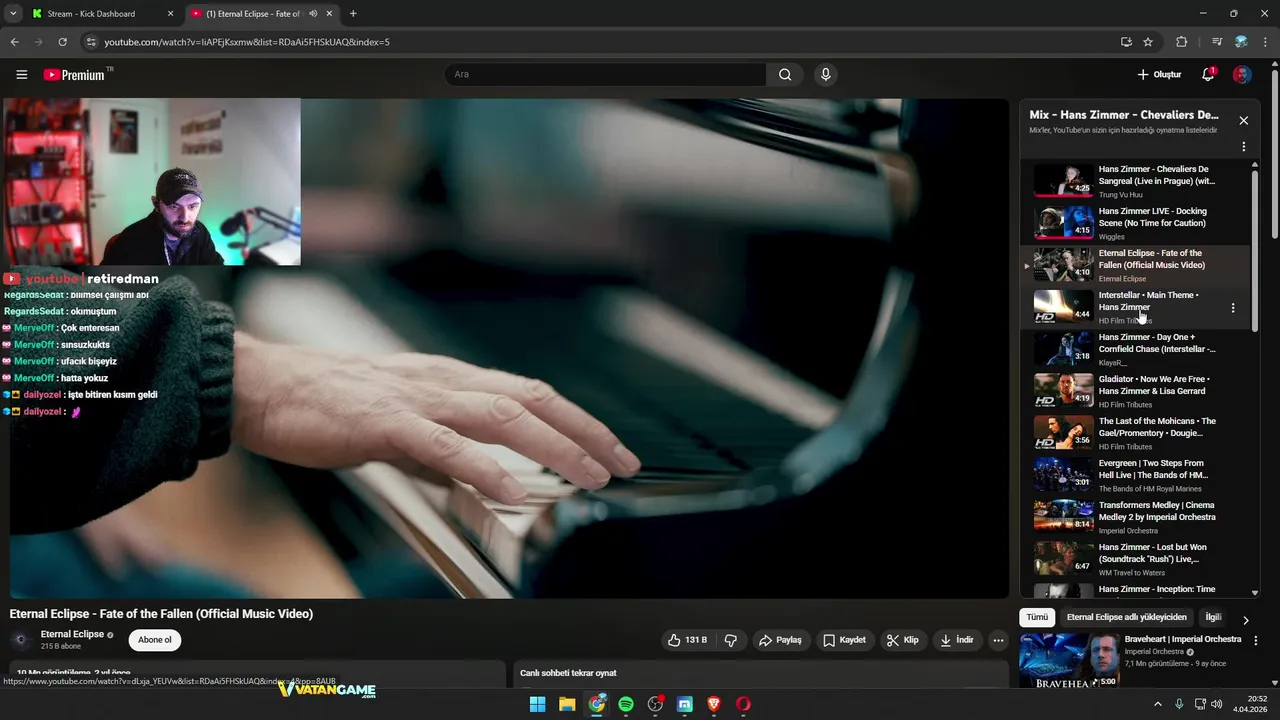The width and height of the screenshot is (1280, 720).
Task: Install app icon in address bar
Action: 1126,42
